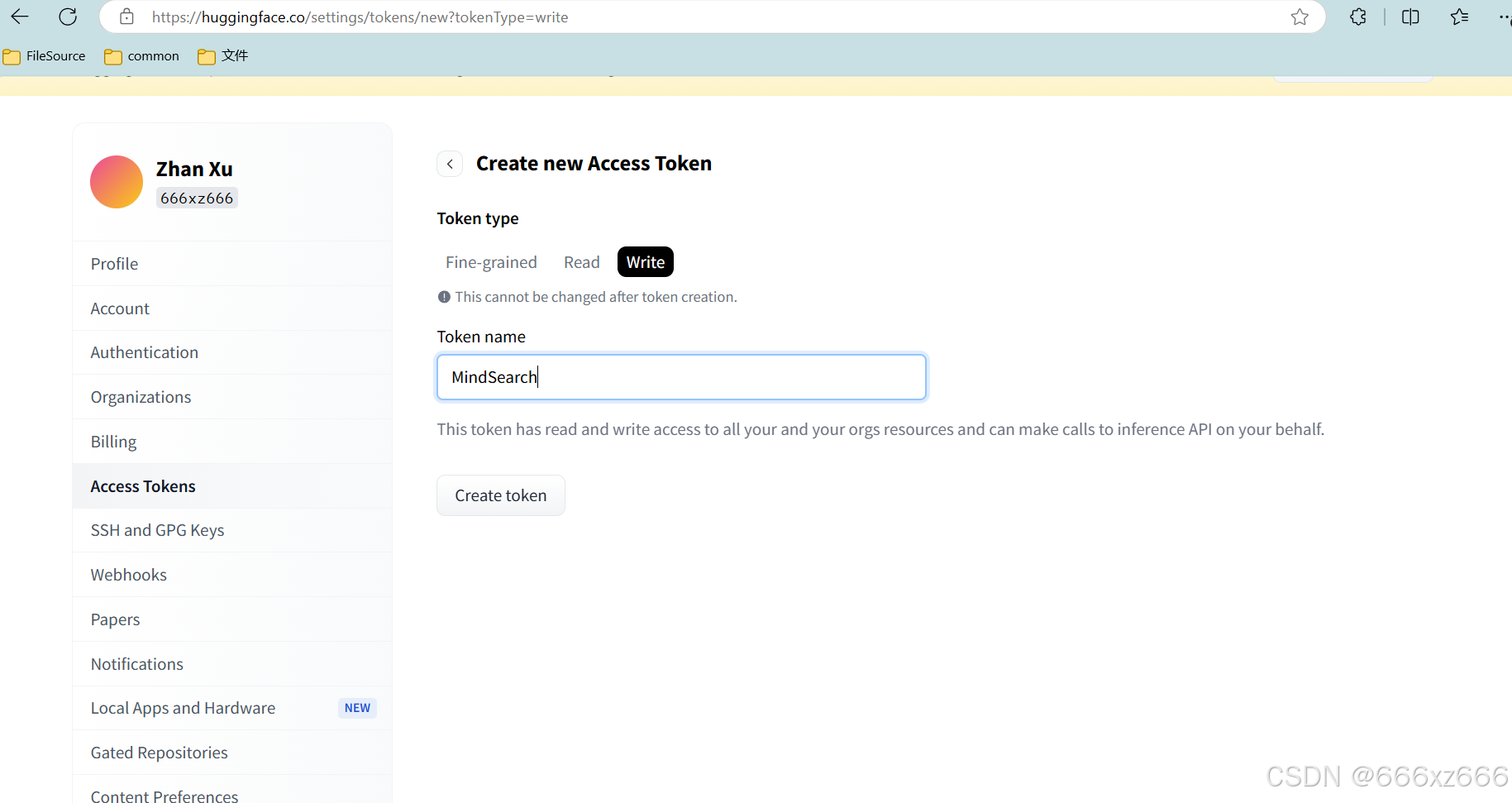Open browser extensions puzzle icon

(x=1357, y=17)
